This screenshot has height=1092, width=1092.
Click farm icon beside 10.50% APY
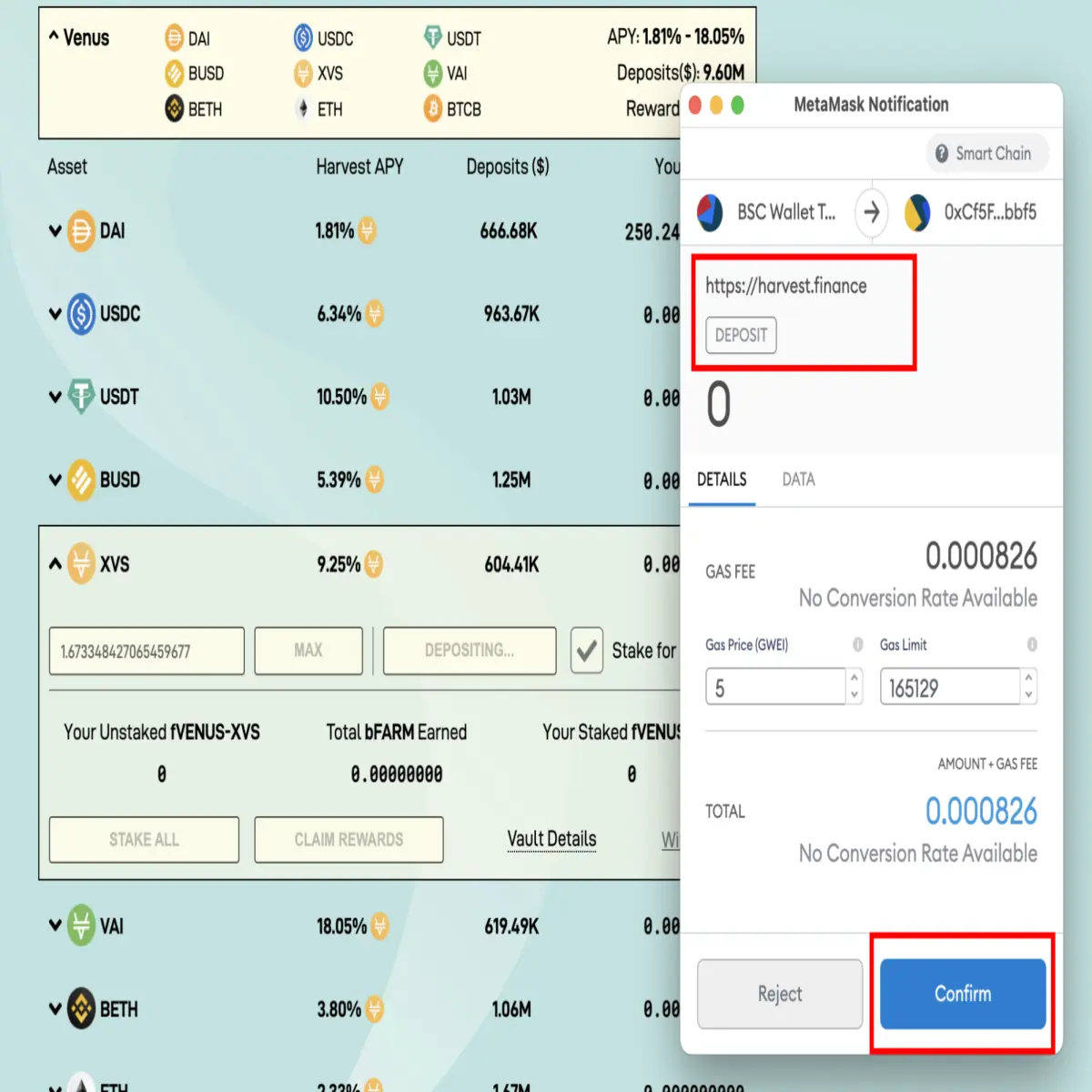tap(379, 397)
